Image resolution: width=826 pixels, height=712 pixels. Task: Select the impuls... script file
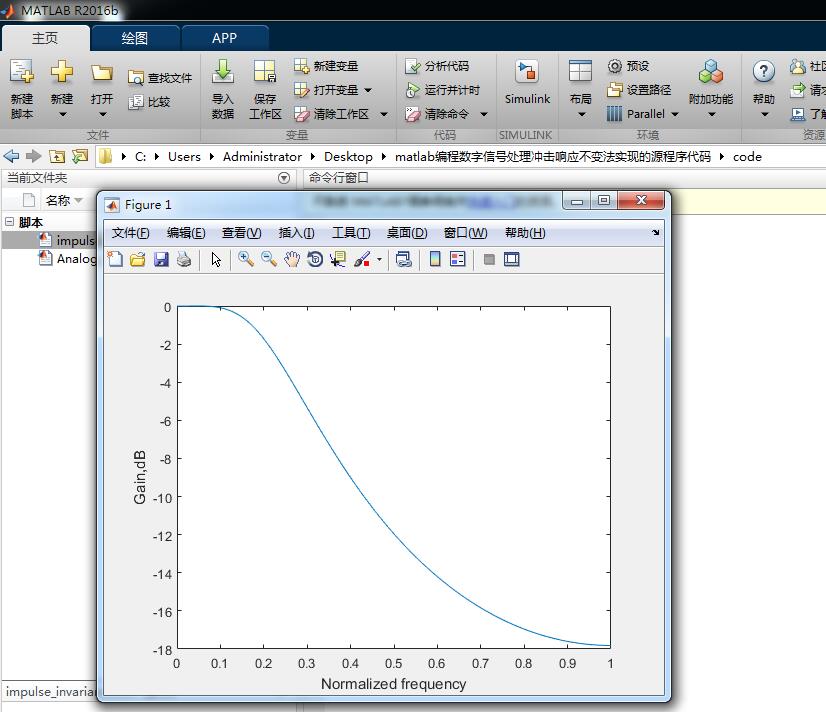[68, 240]
